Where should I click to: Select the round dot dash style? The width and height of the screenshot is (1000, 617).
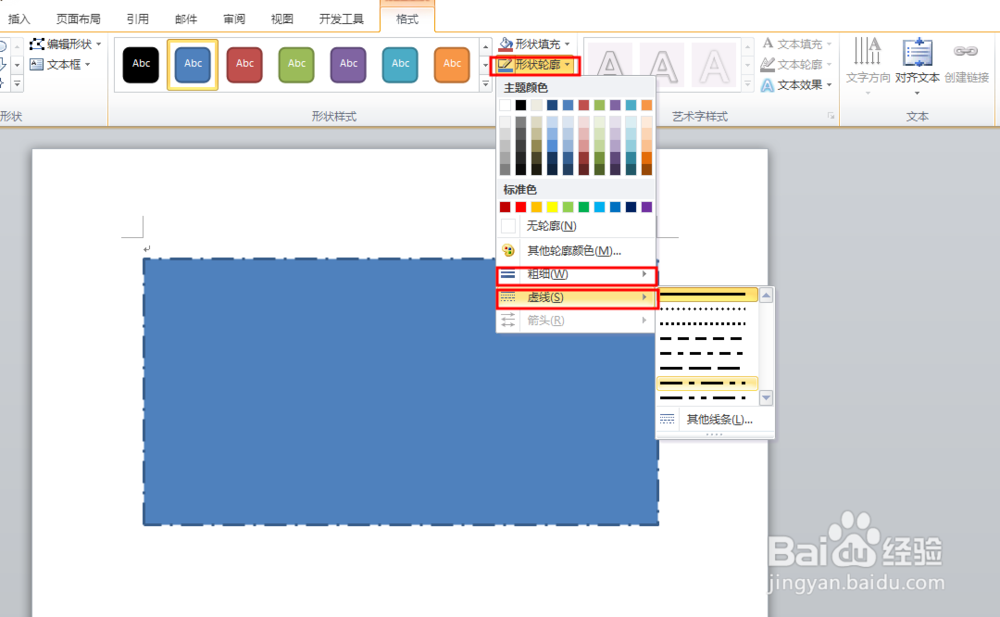tap(707, 309)
